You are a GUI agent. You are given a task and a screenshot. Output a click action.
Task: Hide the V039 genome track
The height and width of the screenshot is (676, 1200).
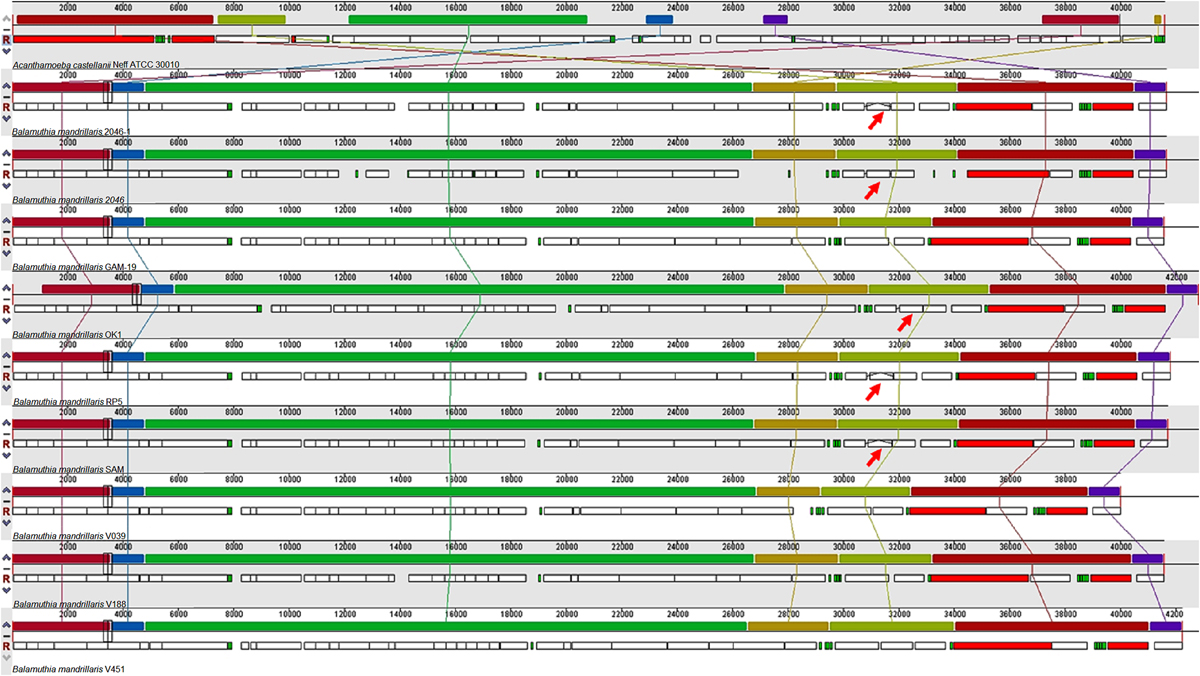pos(6,502)
